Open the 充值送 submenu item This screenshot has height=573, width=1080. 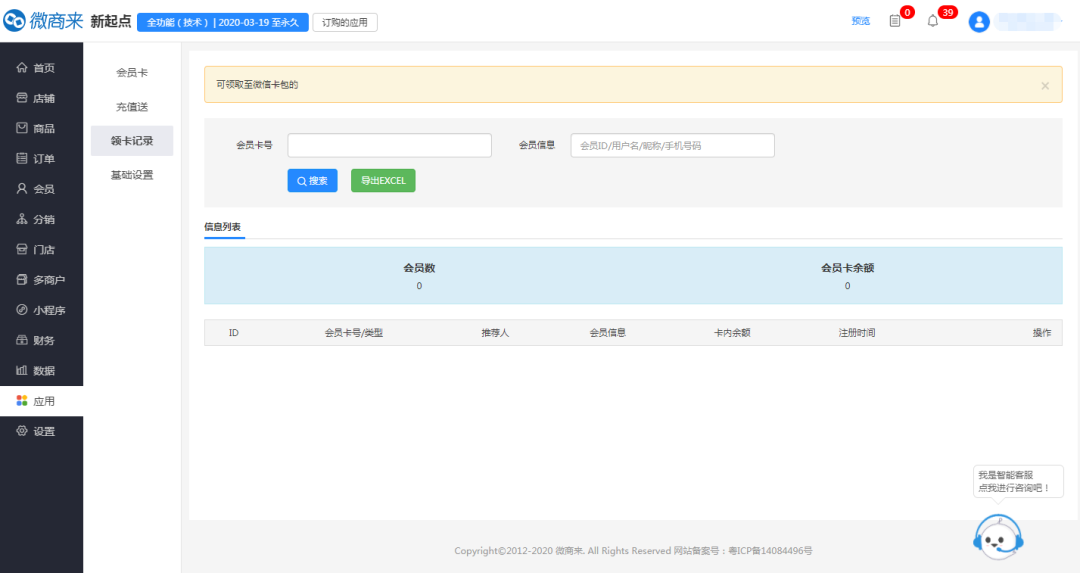pos(132,106)
